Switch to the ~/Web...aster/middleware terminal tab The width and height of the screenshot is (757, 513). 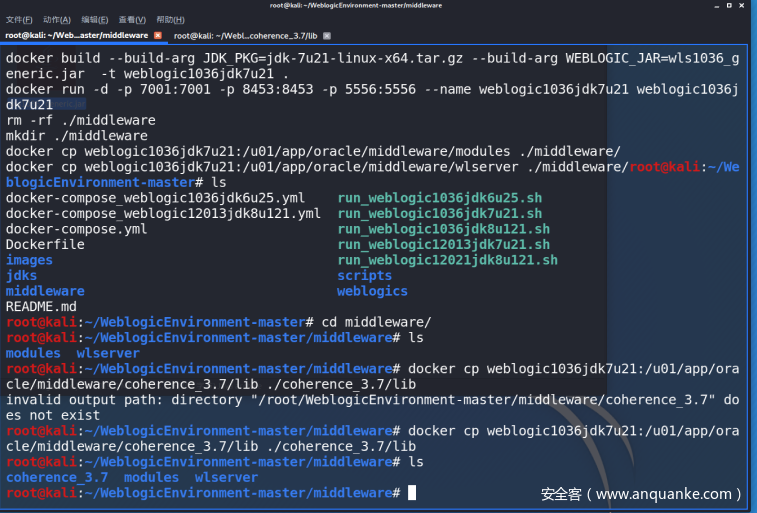76,36
